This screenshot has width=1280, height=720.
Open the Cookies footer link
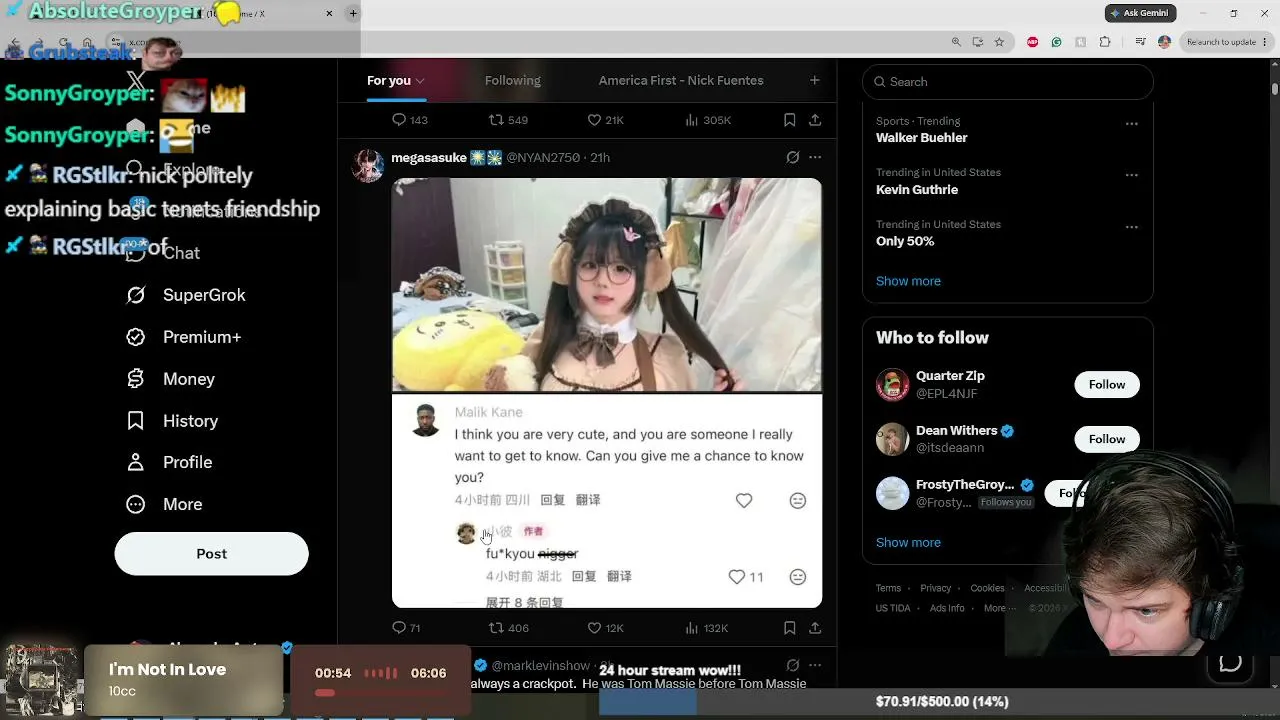click(987, 588)
